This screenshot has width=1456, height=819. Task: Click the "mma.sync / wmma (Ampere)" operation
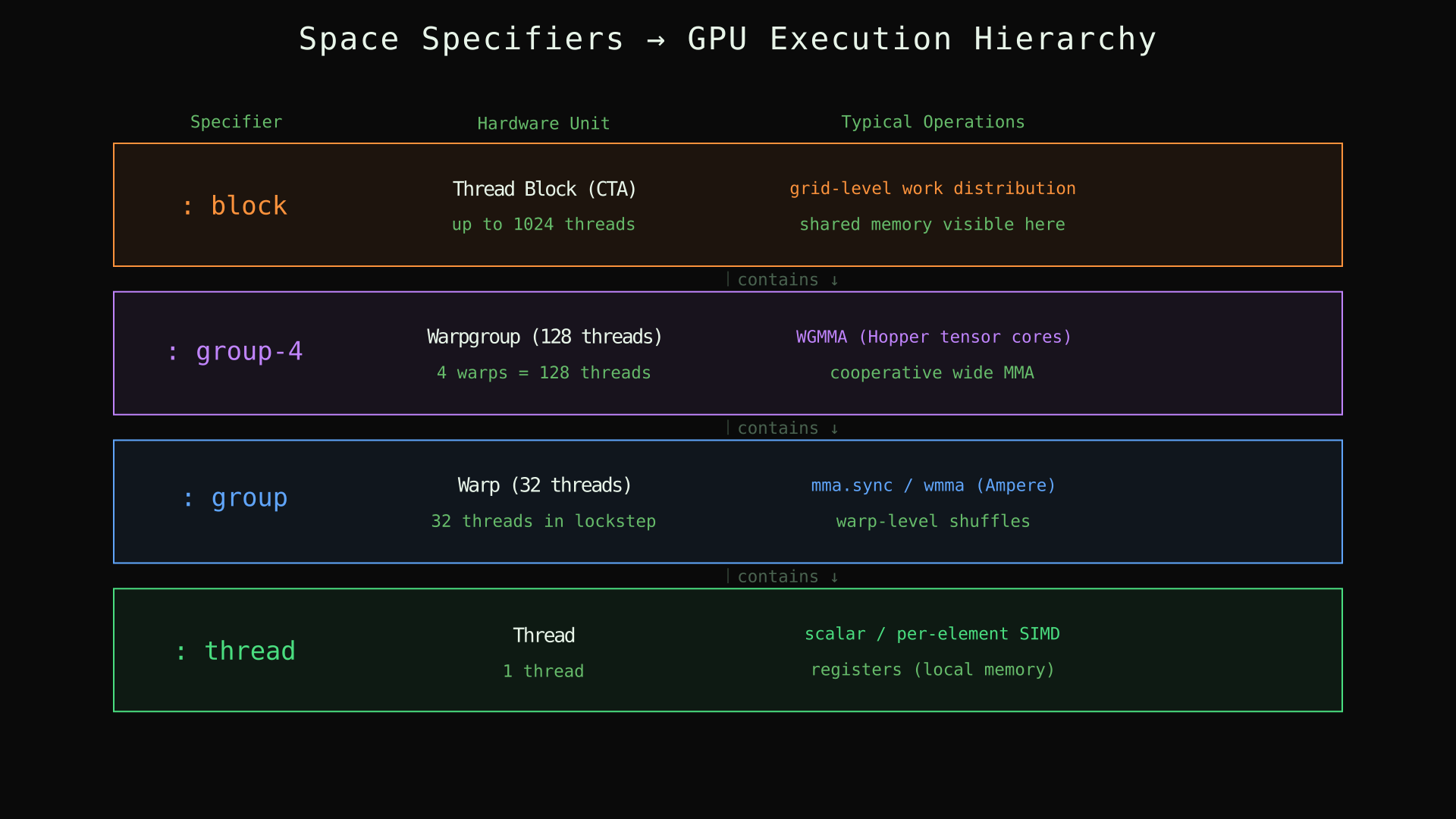[x=933, y=485]
